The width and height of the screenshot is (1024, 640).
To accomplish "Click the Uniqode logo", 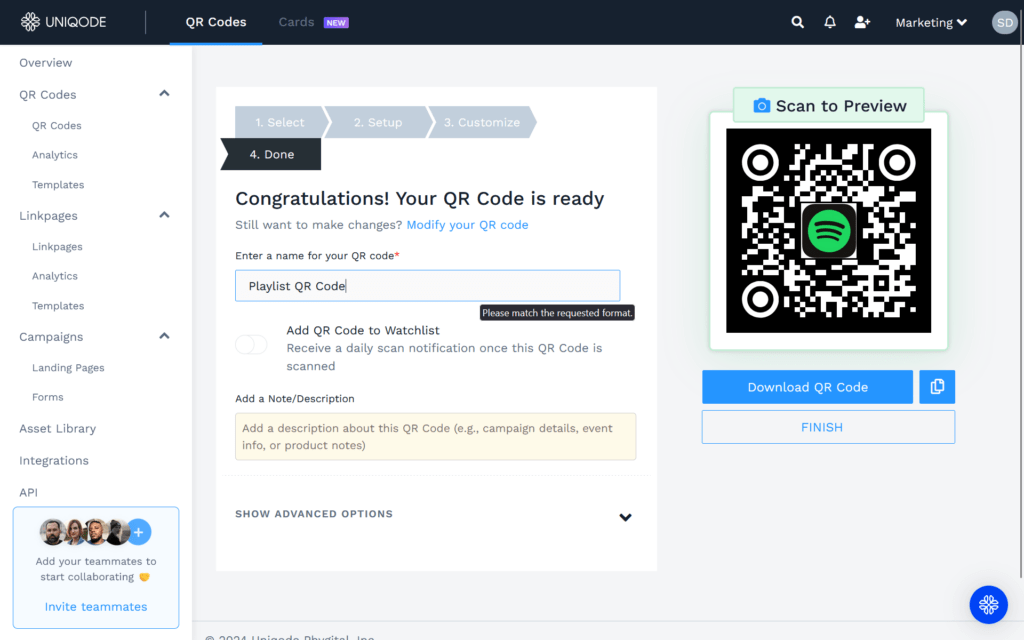I will (64, 21).
